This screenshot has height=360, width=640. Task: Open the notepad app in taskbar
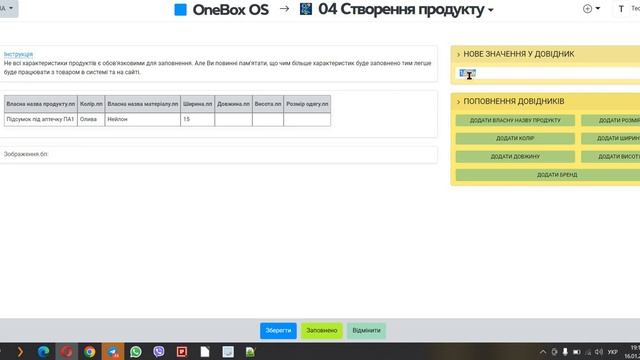pos(228,351)
